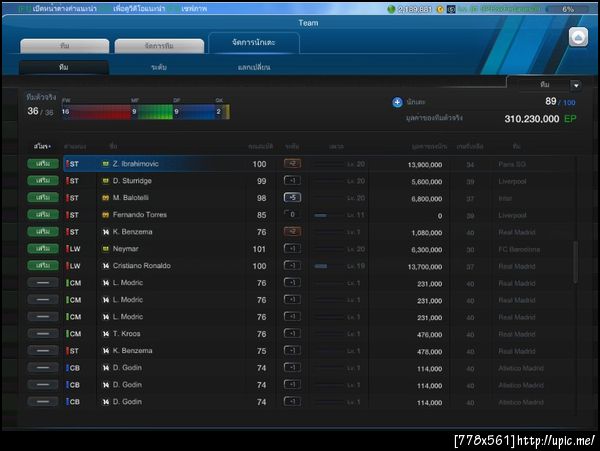Click the +1 upgrade badge in D. Sturridge's row

click(292, 181)
